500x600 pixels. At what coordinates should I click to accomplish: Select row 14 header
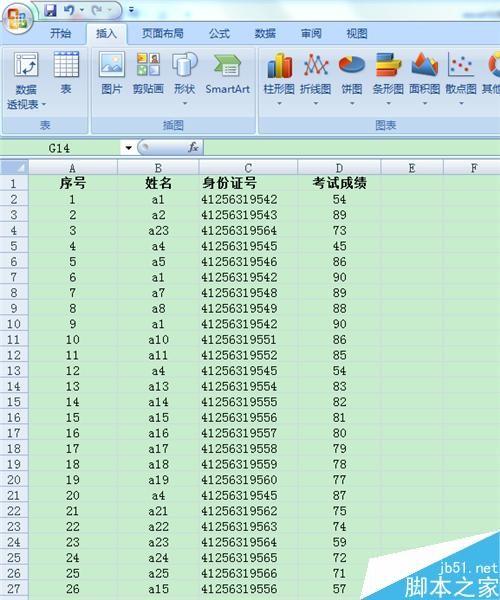[x=14, y=386]
